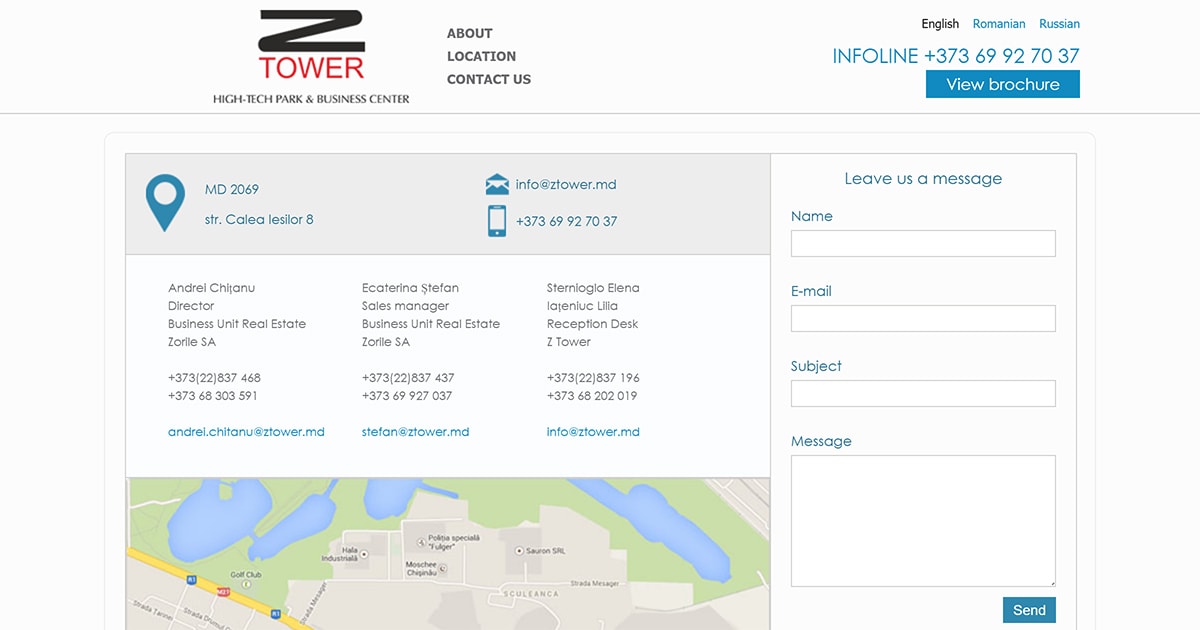The image size is (1200, 630).
Task: Open the ABOUT menu item
Action: [x=469, y=33]
